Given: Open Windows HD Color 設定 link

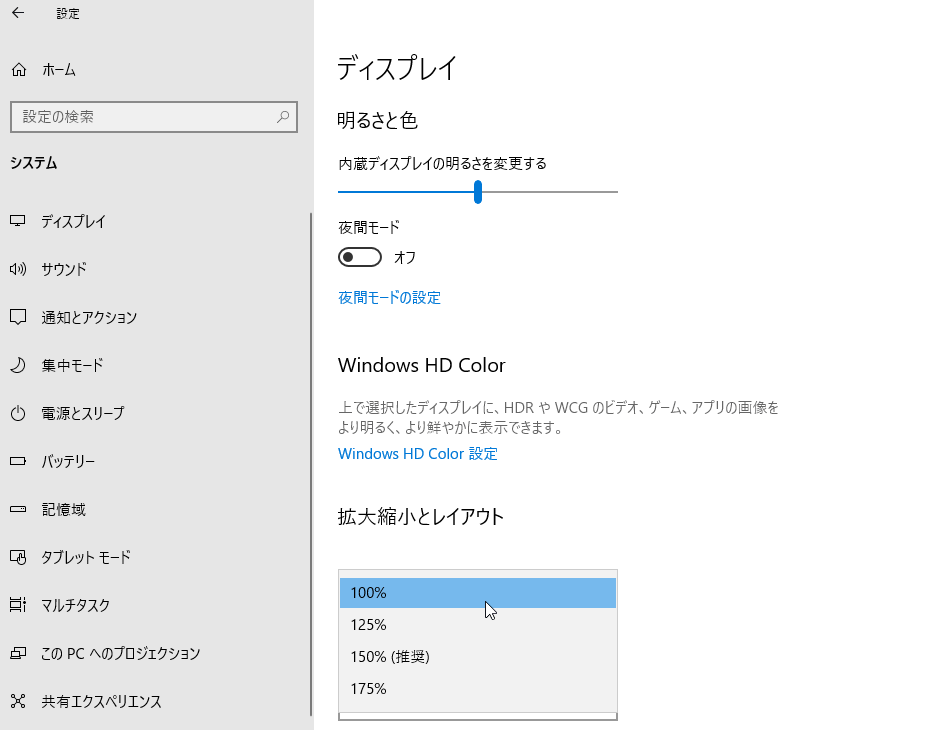Looking at the screenshot, I should pyautogui.click(x=417, y=454).
